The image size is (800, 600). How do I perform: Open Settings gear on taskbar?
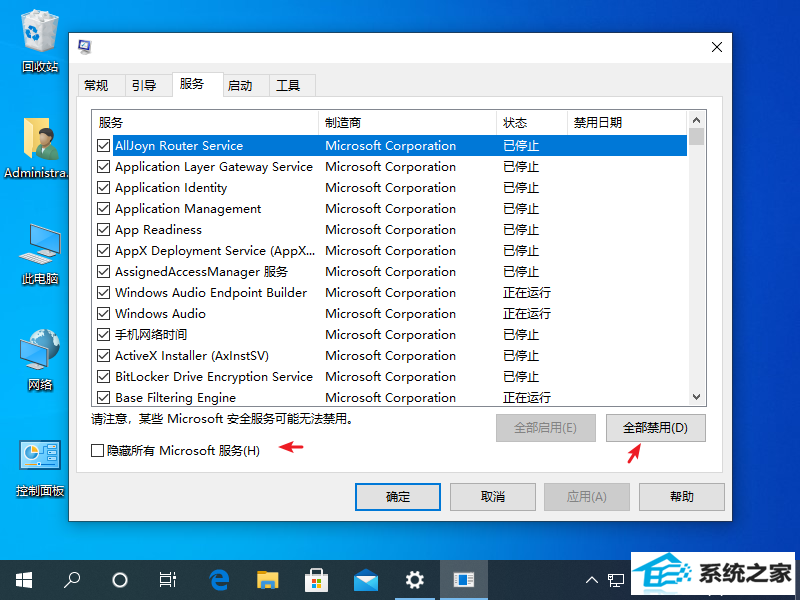[x=415, y=580]
